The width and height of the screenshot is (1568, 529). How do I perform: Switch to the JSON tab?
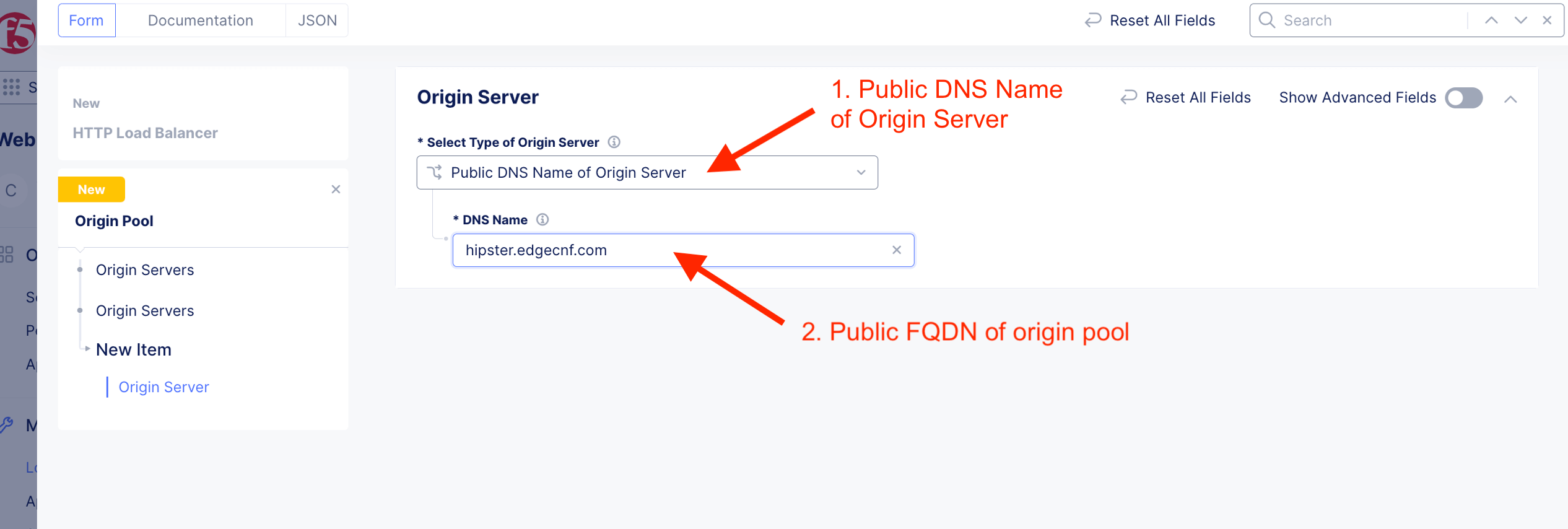pyautogui.click(x=317, y=20)
